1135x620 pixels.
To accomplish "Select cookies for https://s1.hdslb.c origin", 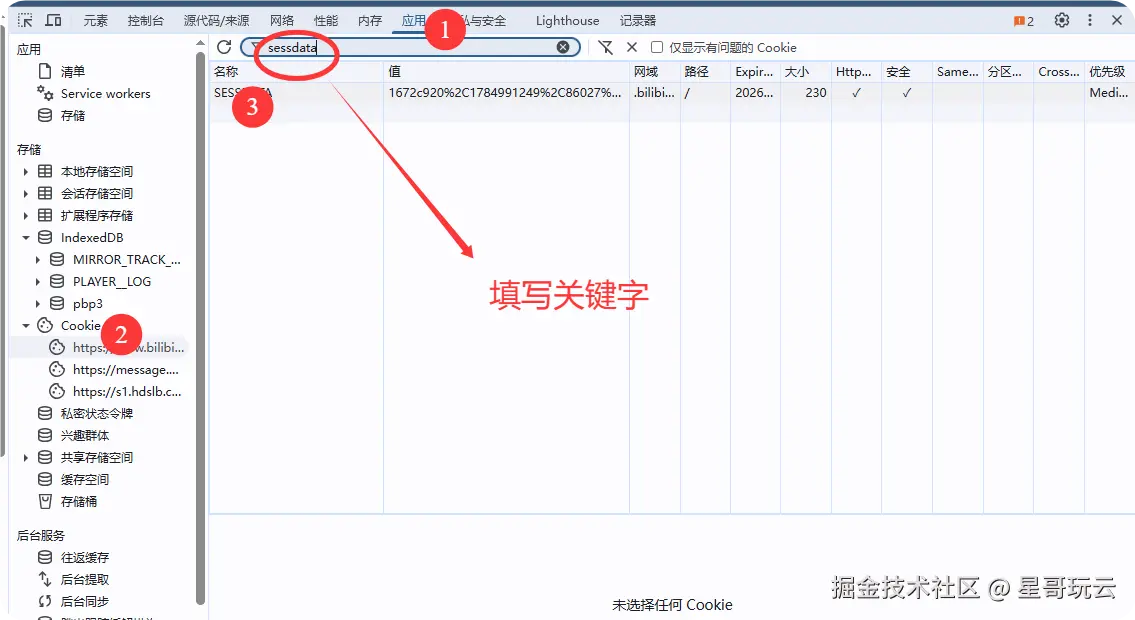I will click(127, 391).
